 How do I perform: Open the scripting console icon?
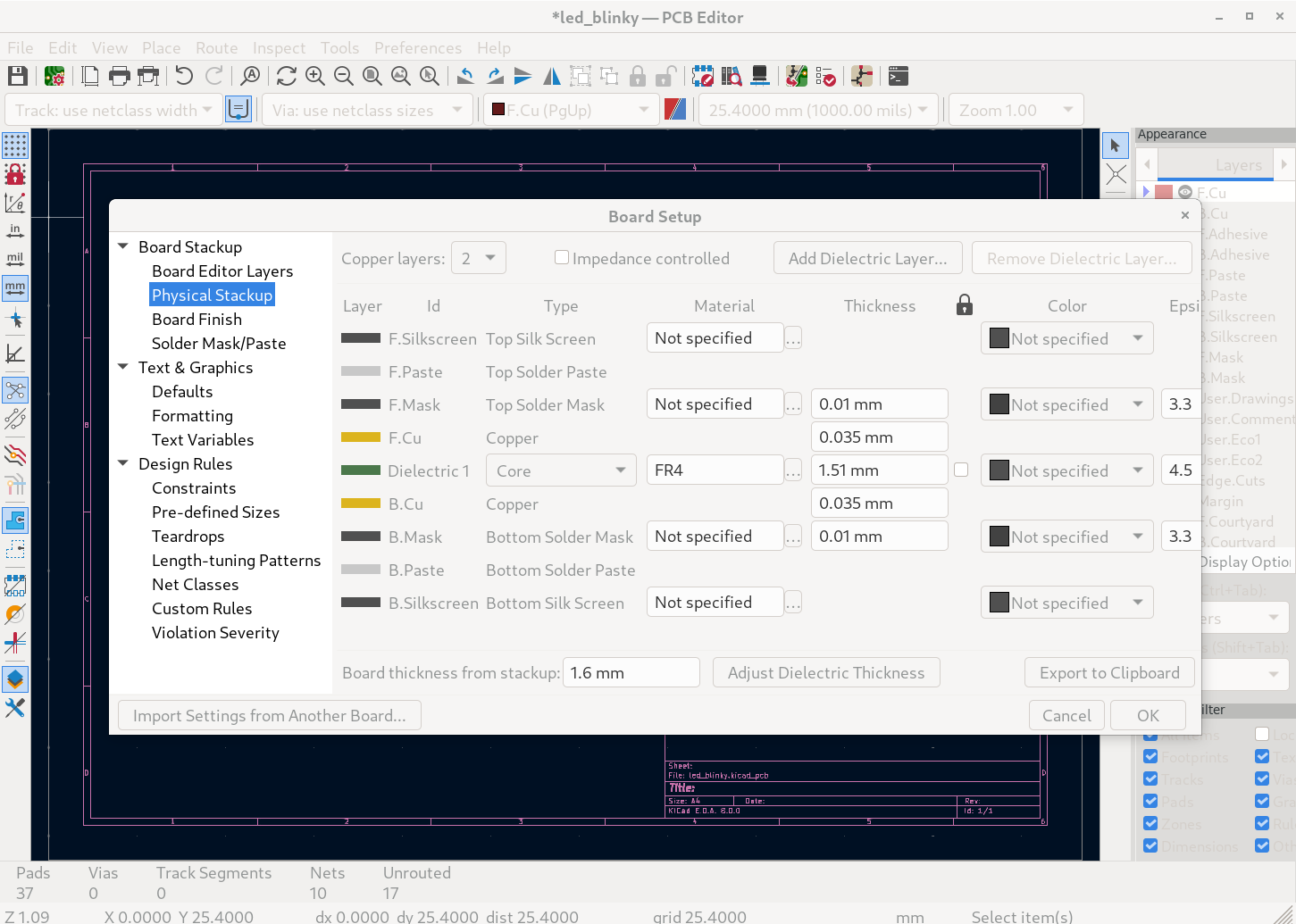click(899, 76)
